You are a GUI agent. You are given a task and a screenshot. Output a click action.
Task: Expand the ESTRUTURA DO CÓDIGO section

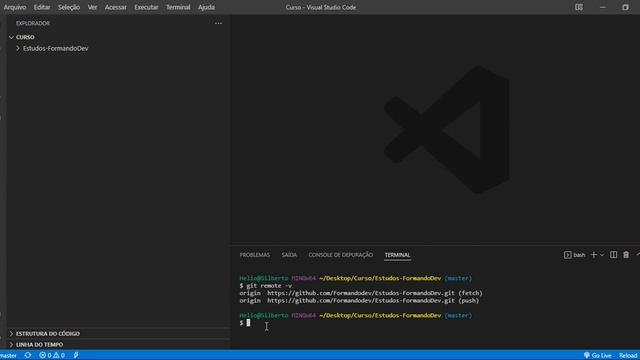coord(11,333)
